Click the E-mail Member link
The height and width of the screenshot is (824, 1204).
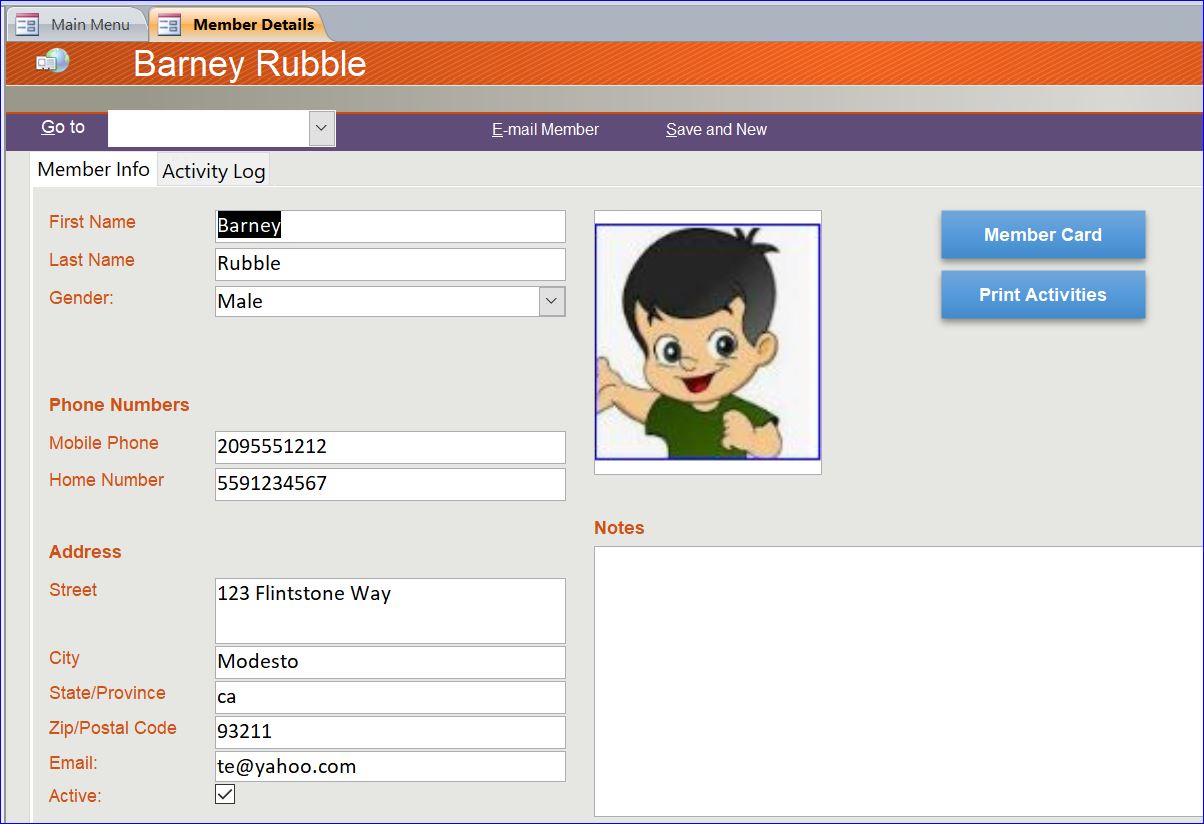point(545,129)
